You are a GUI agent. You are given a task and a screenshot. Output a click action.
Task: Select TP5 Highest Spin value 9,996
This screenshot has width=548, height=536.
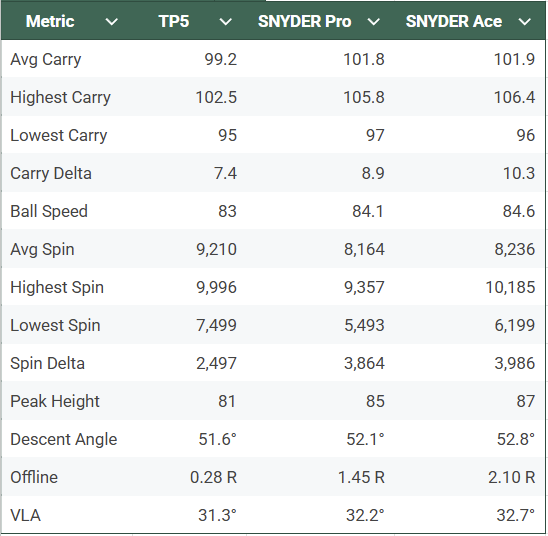[x=216, y=288]
